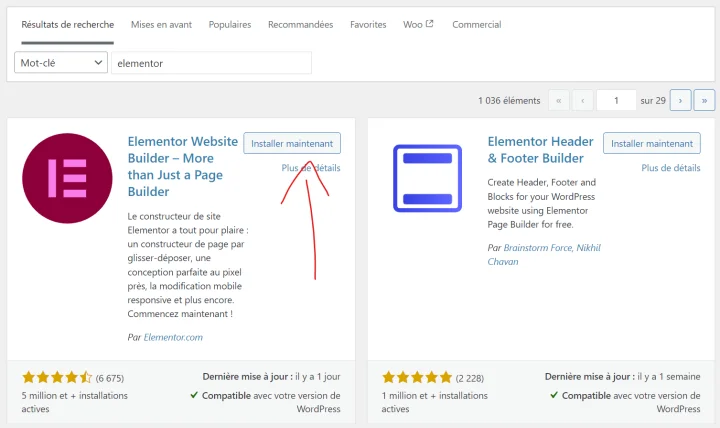Click the star rating with 6 675 reviews
Image resolution: width=720 pixels, height=428 pixels.
pos(57,377)
